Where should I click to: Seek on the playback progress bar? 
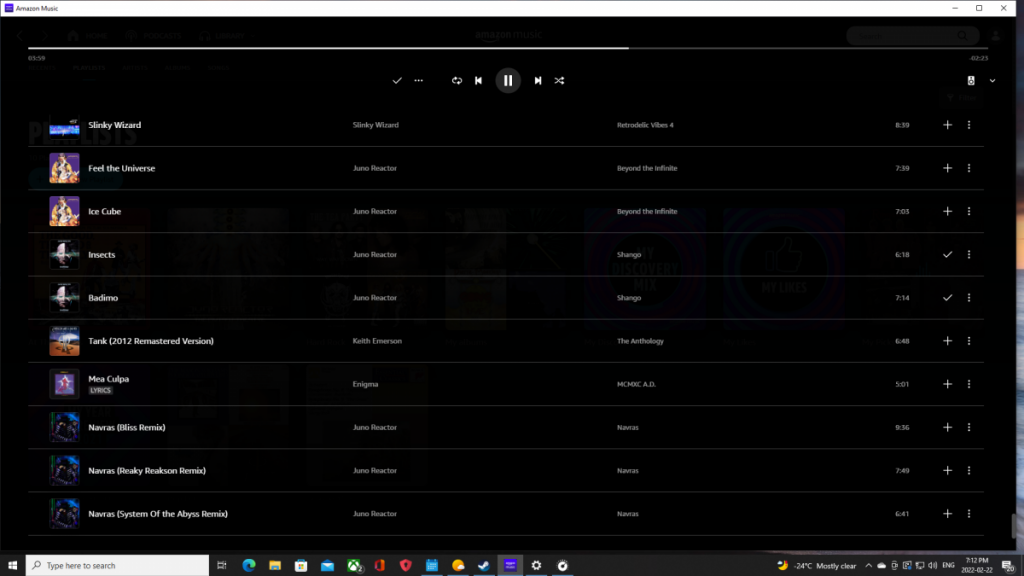click(507, 48)
